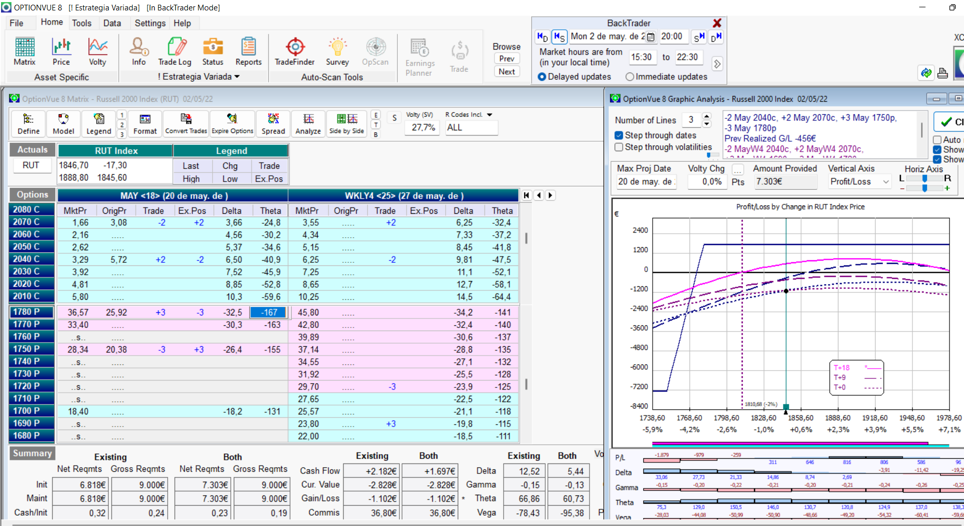Screen dimensions: 964x526
Task: Click the market open time 15:30 field
Action: 642,57
